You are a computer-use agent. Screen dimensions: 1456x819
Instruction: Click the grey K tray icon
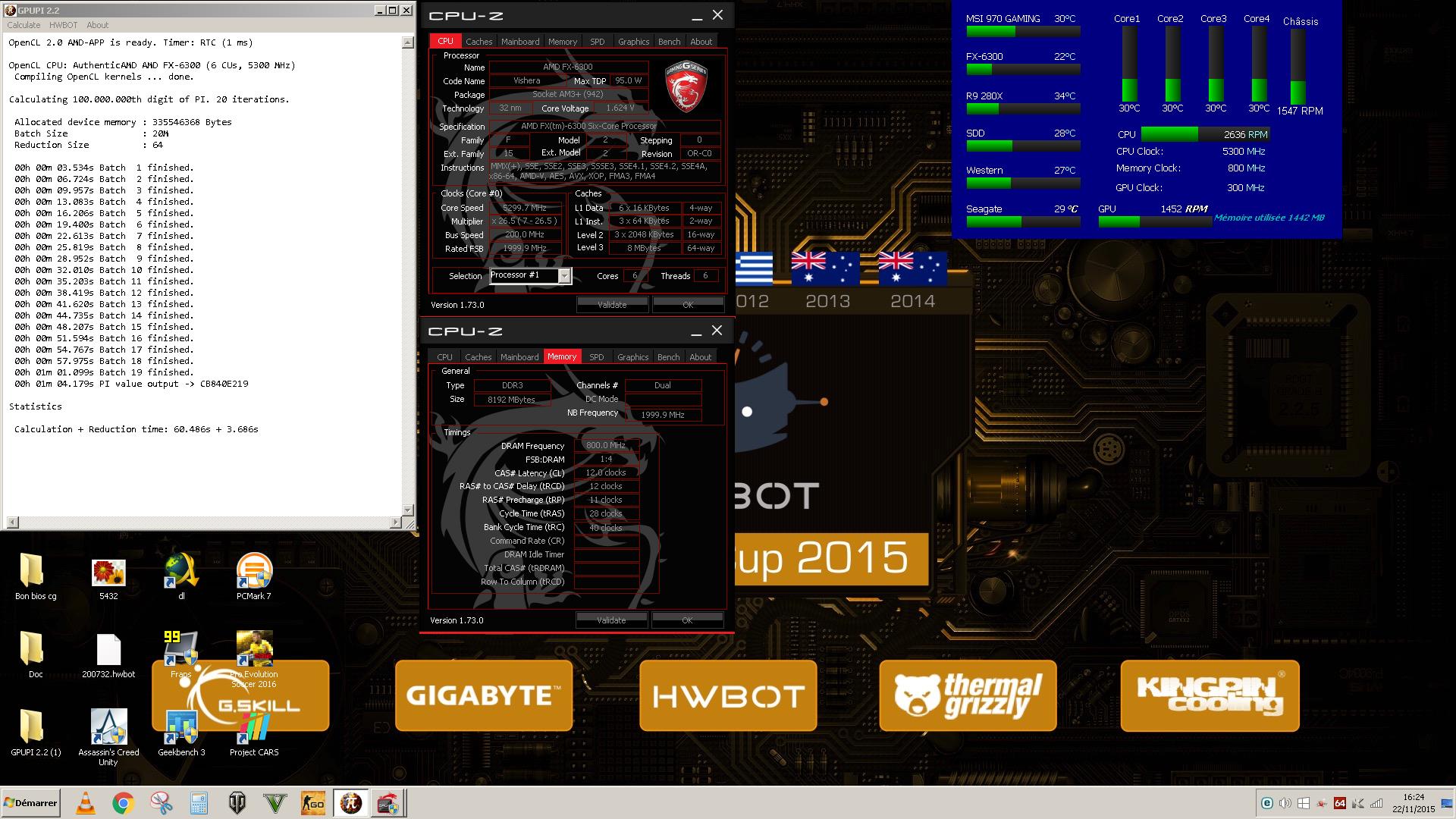click(1358, 803)
